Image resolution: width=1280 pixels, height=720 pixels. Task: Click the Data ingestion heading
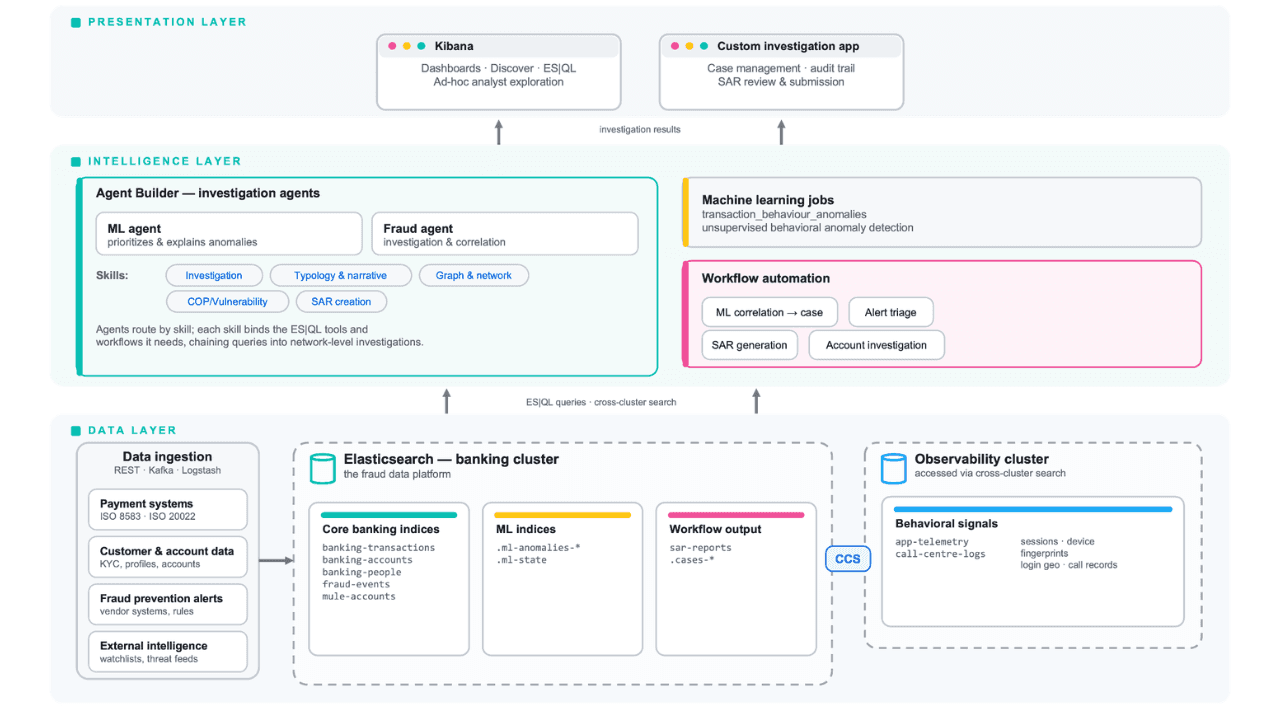click(x=167, y=457)
